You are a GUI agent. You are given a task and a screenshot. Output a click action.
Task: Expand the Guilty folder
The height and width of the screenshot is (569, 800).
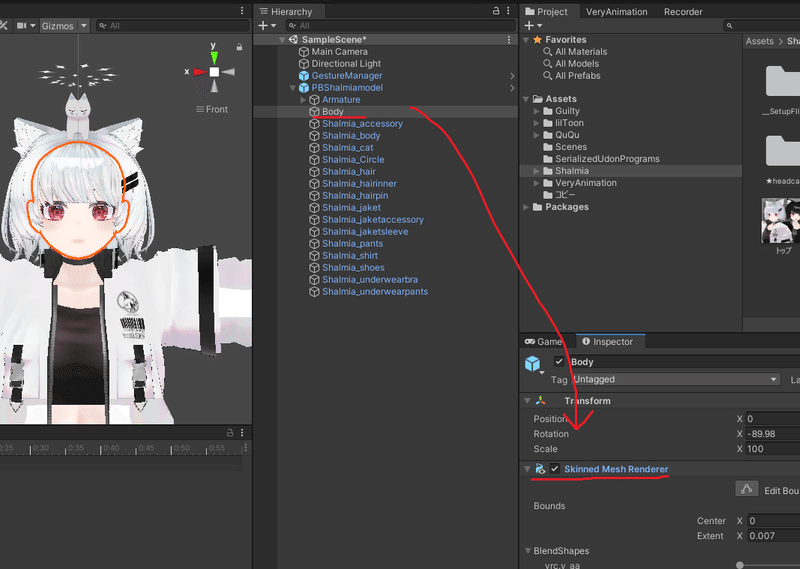coord(536,111)
